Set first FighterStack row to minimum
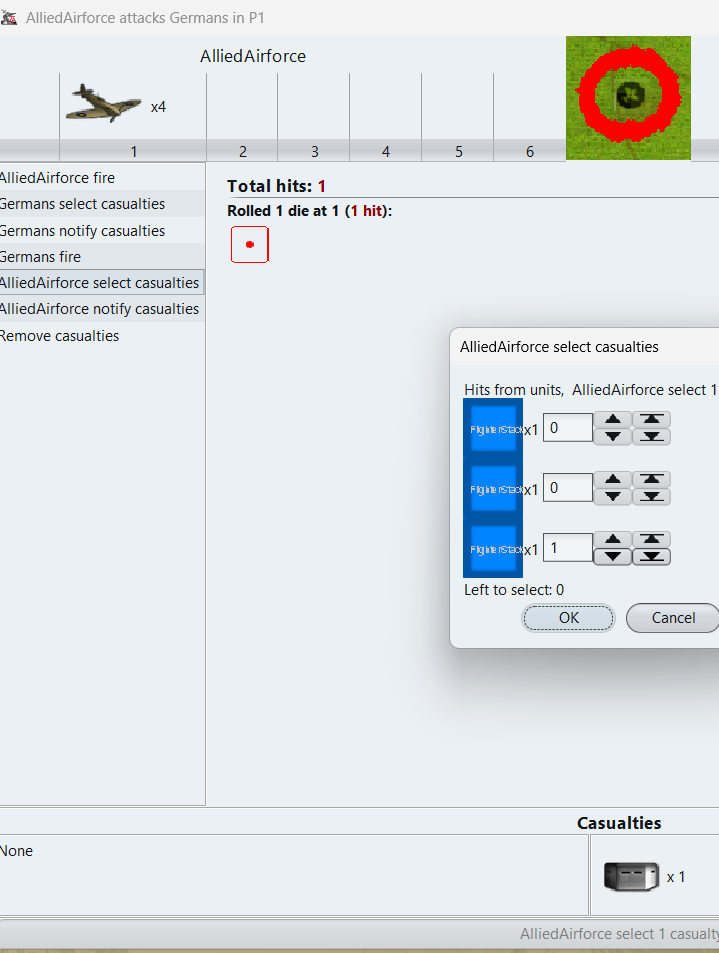 tap(652, 436)
